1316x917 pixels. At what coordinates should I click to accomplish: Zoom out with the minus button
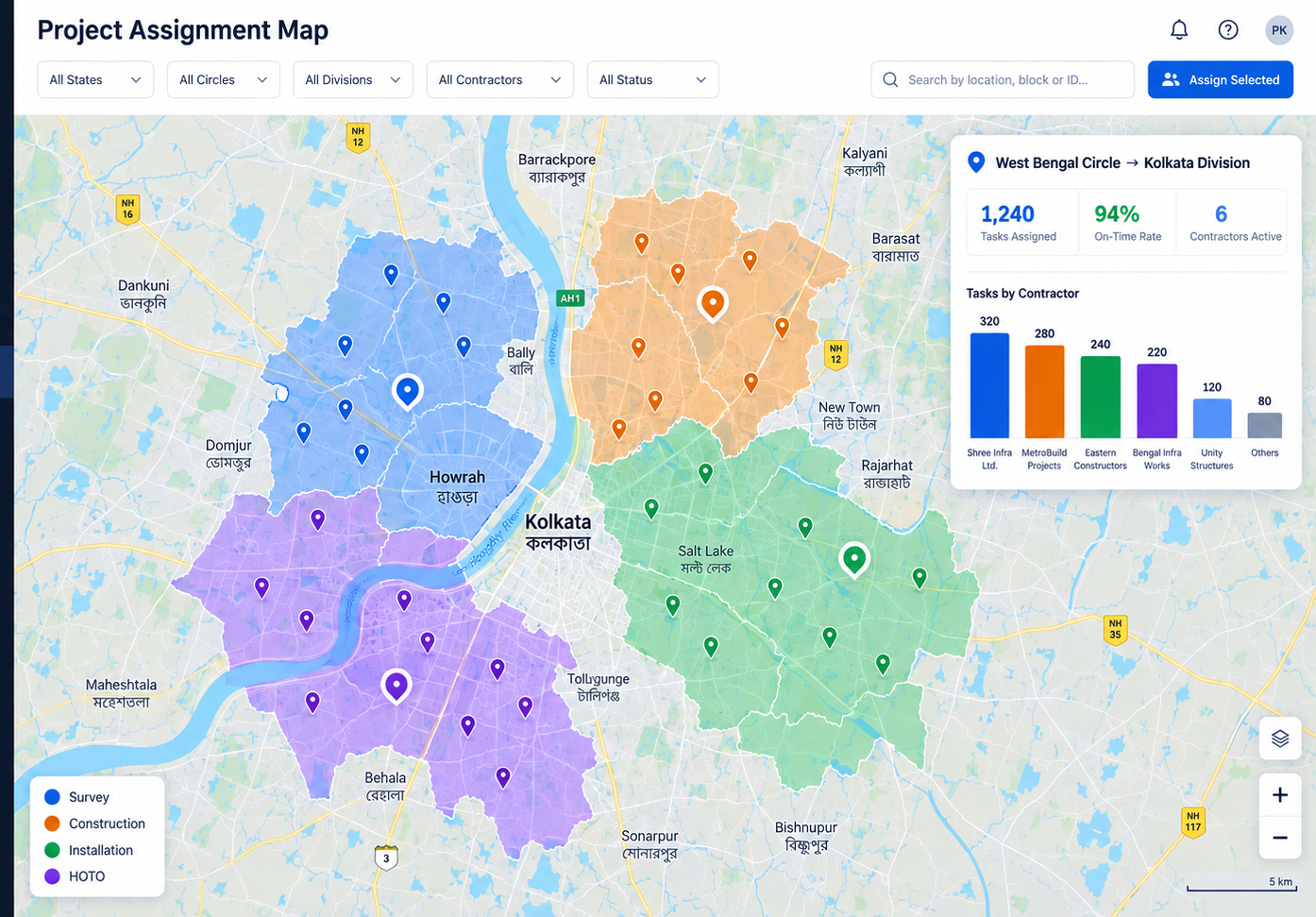click(x=1279, y=838)
